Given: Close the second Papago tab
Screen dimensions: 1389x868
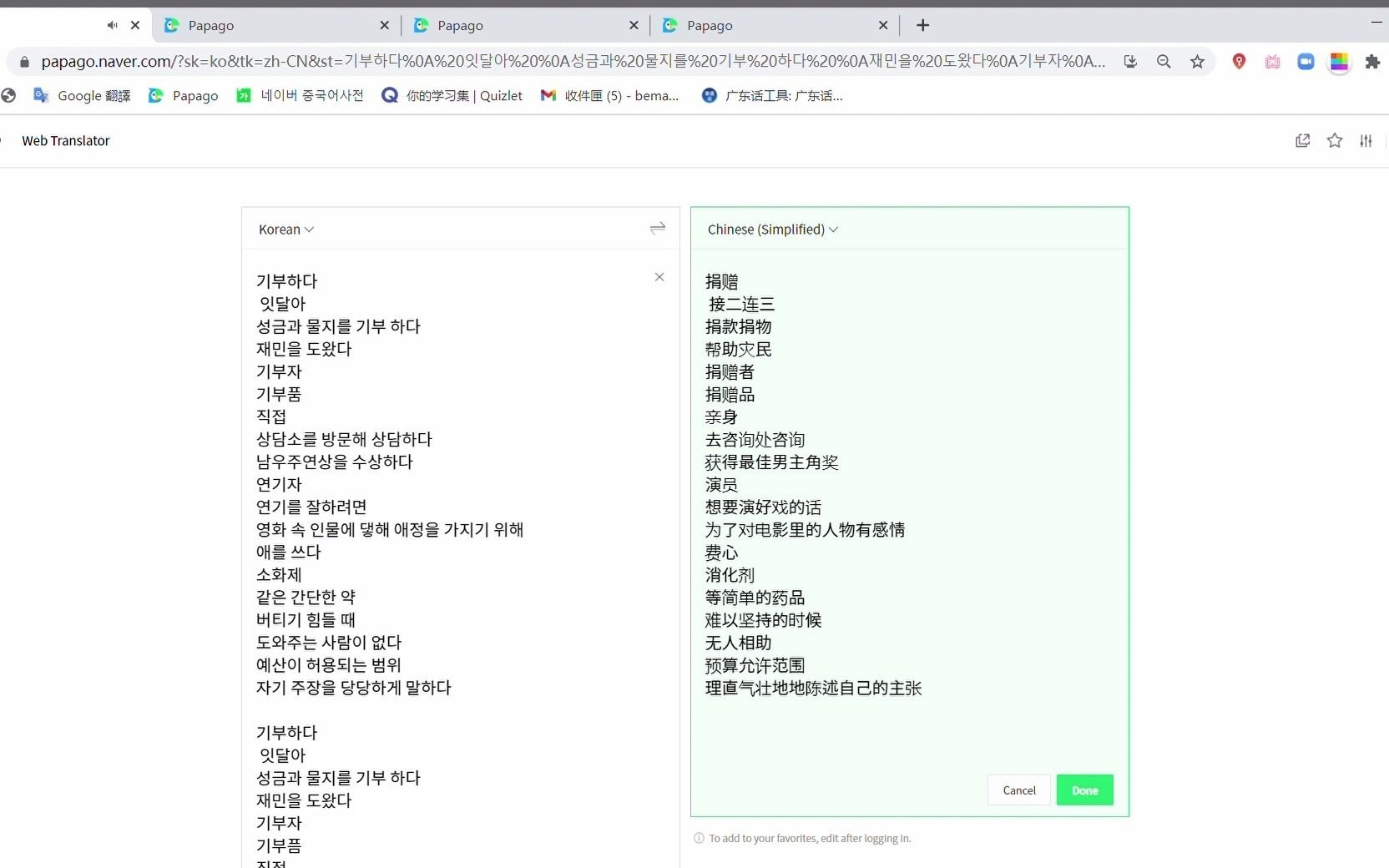Looking at the screenshot, I should point(385,25).
